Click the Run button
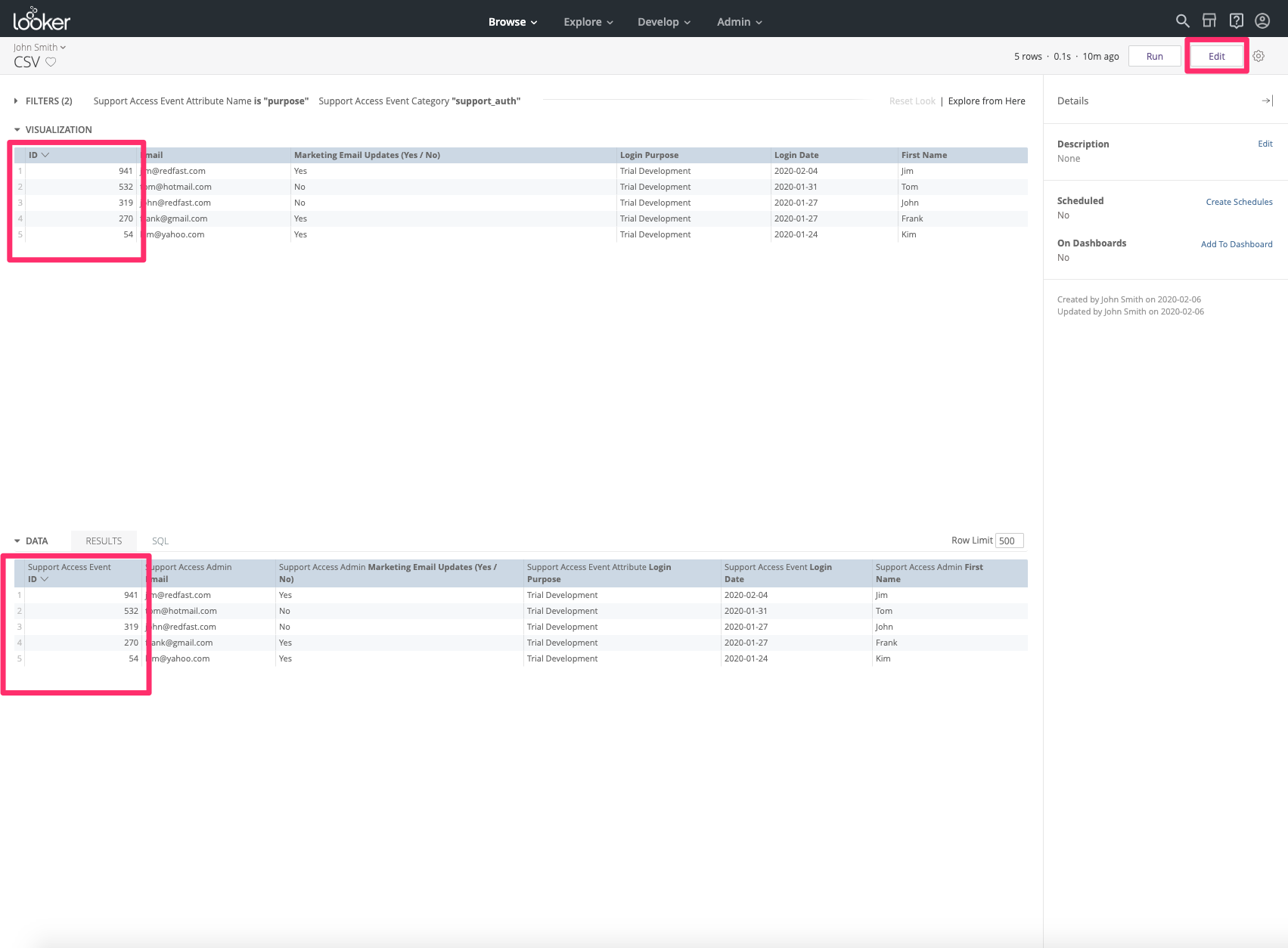The image size is (1288, 948). click(x=1155, y=56)
